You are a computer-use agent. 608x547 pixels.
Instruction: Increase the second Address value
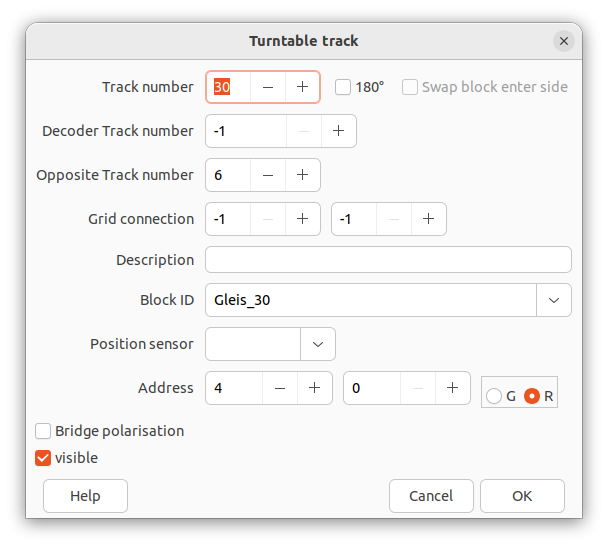coord(452,388)
